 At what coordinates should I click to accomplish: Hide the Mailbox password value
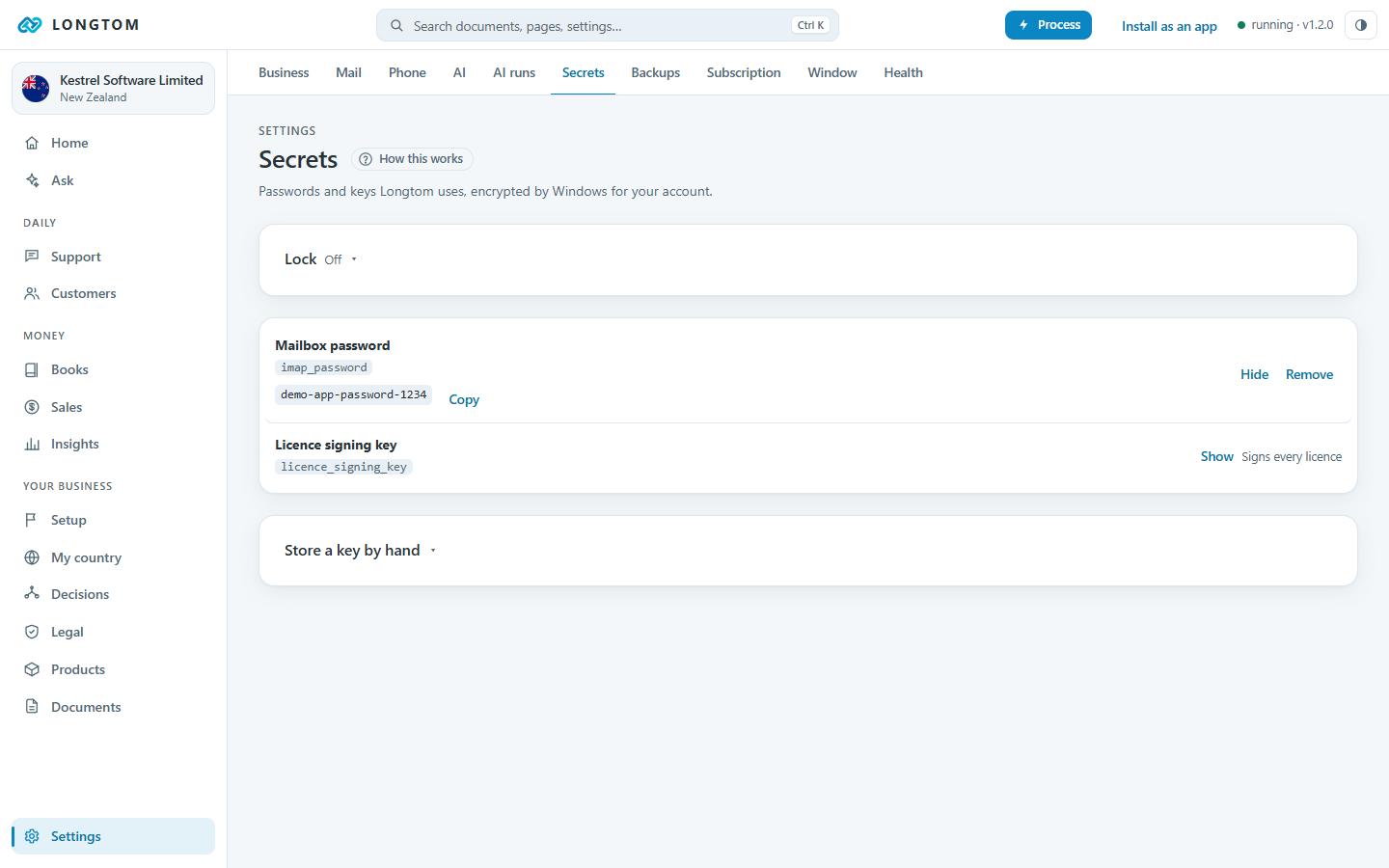(x=1254, y=374)
